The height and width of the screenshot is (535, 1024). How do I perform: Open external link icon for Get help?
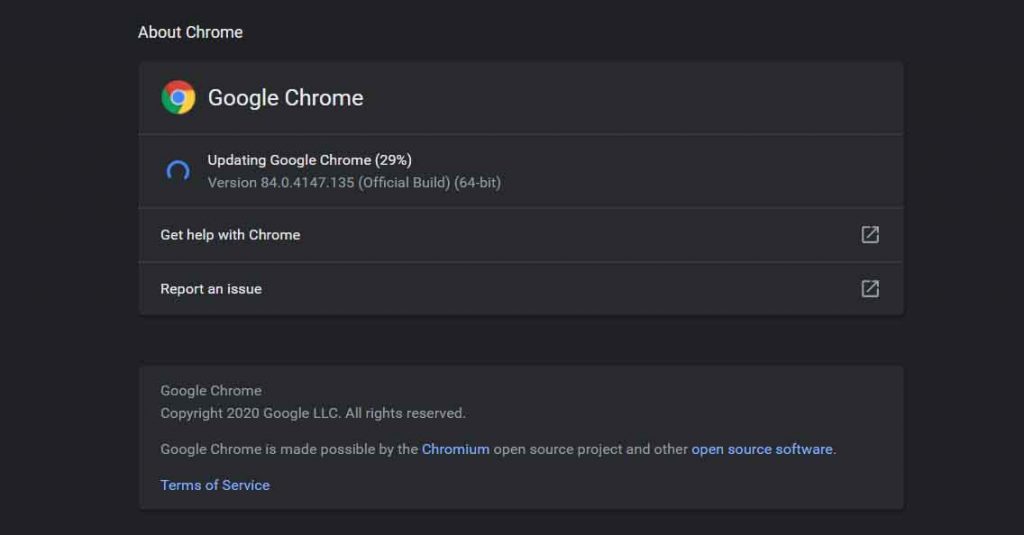[x=870, y=235]
